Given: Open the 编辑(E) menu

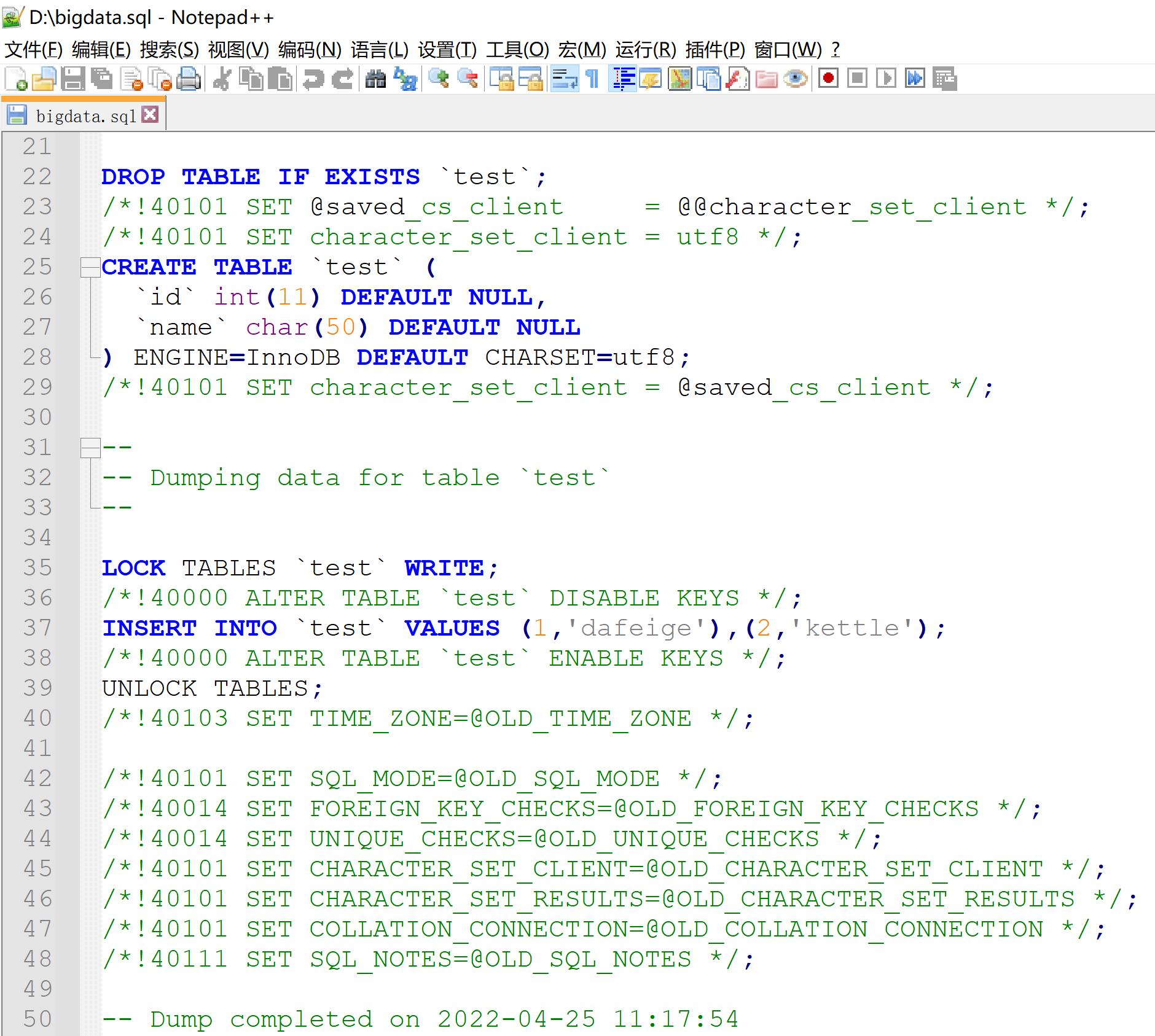Looking at the screenshot, I should tap(101, 50).
